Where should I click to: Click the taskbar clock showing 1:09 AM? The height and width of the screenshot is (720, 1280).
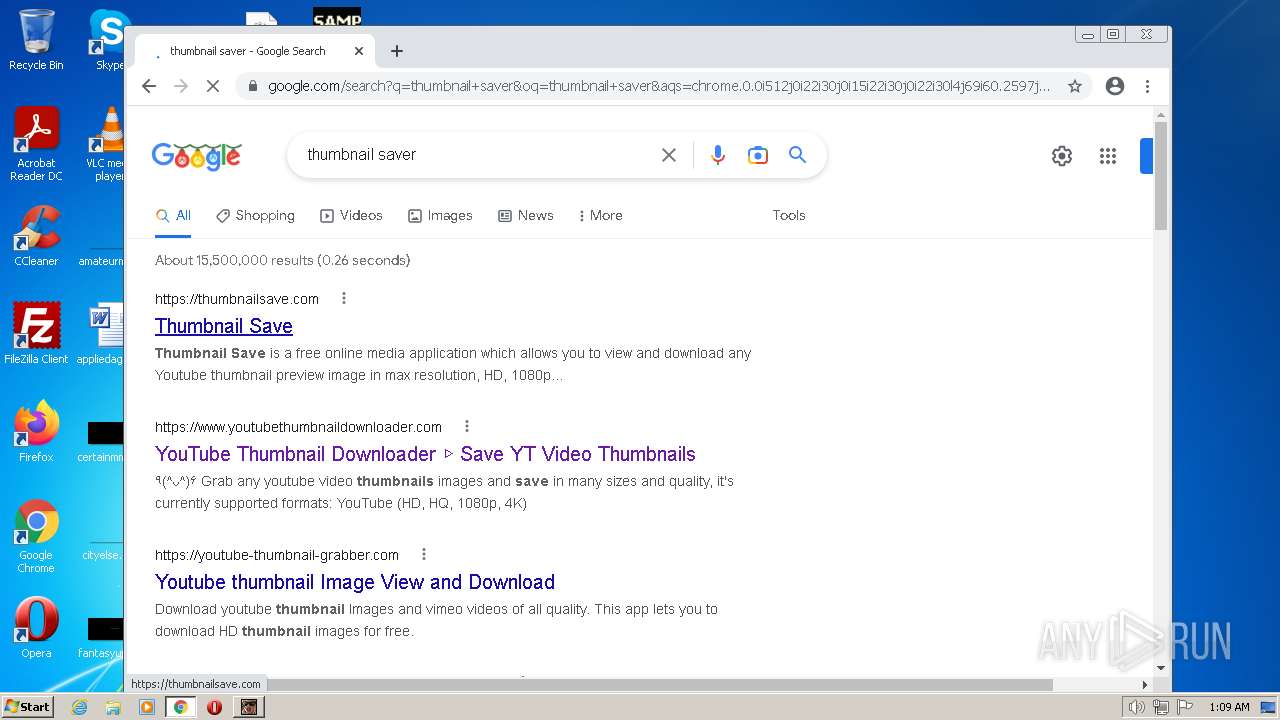[x=1229, y=707]
